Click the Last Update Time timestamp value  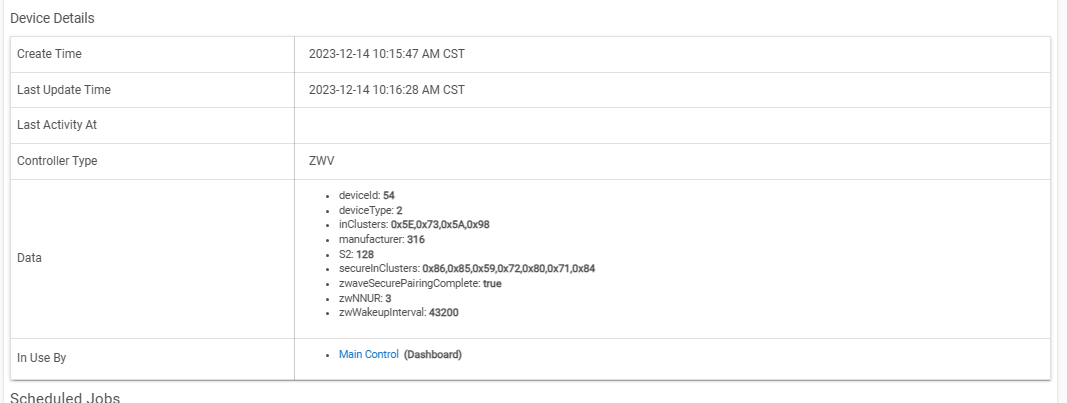pyautogui.click(x=387, y=90)
